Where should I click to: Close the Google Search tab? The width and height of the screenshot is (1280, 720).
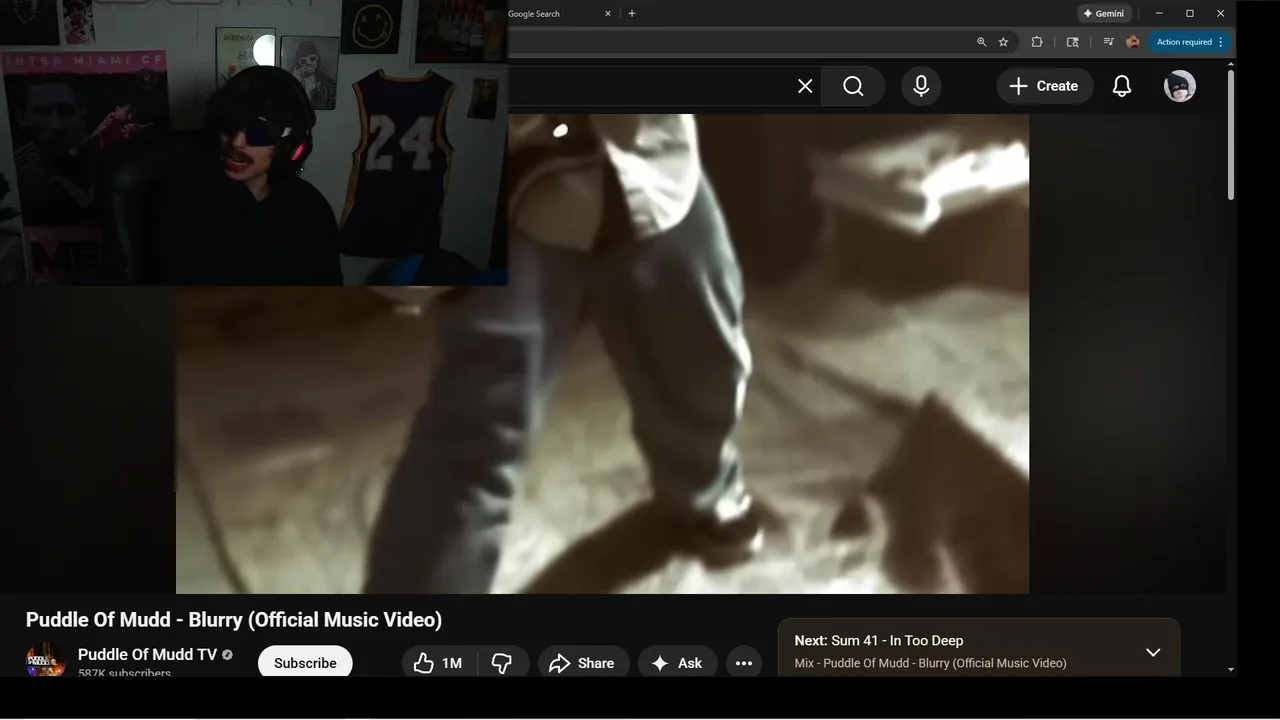click(607, 14)
